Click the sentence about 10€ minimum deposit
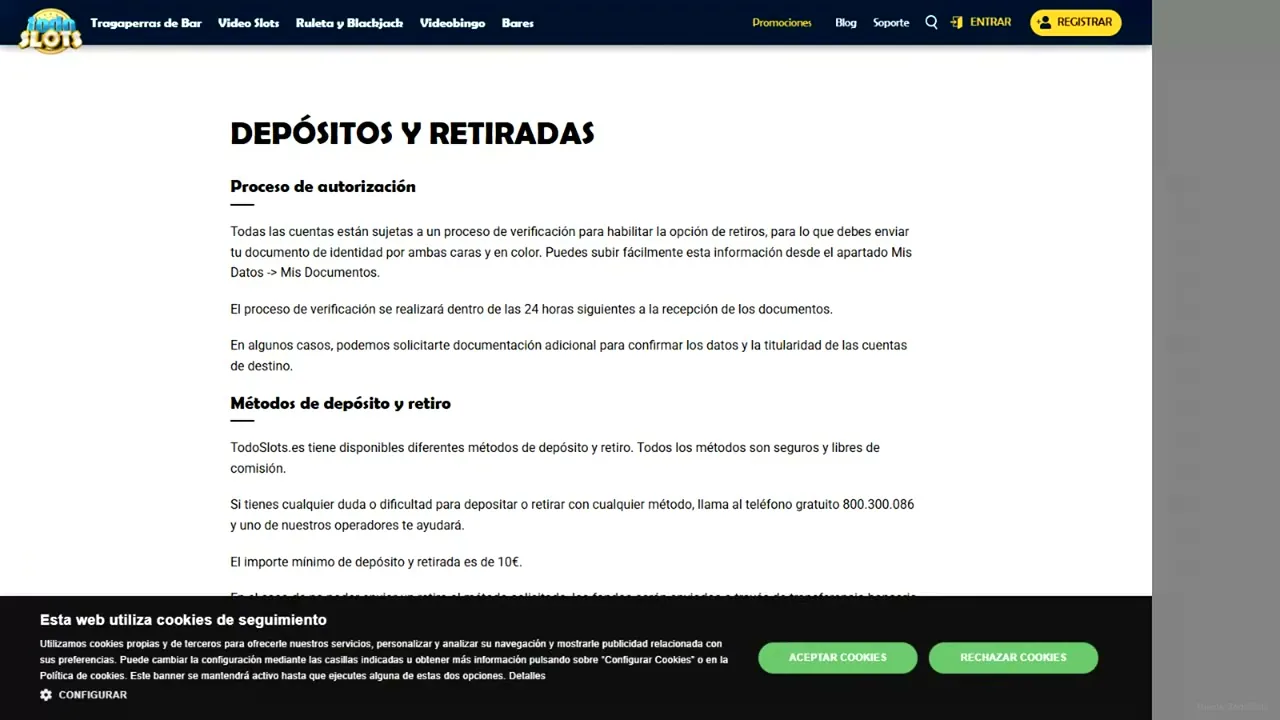Screen dimensions: 1280x720 [376, 562]
